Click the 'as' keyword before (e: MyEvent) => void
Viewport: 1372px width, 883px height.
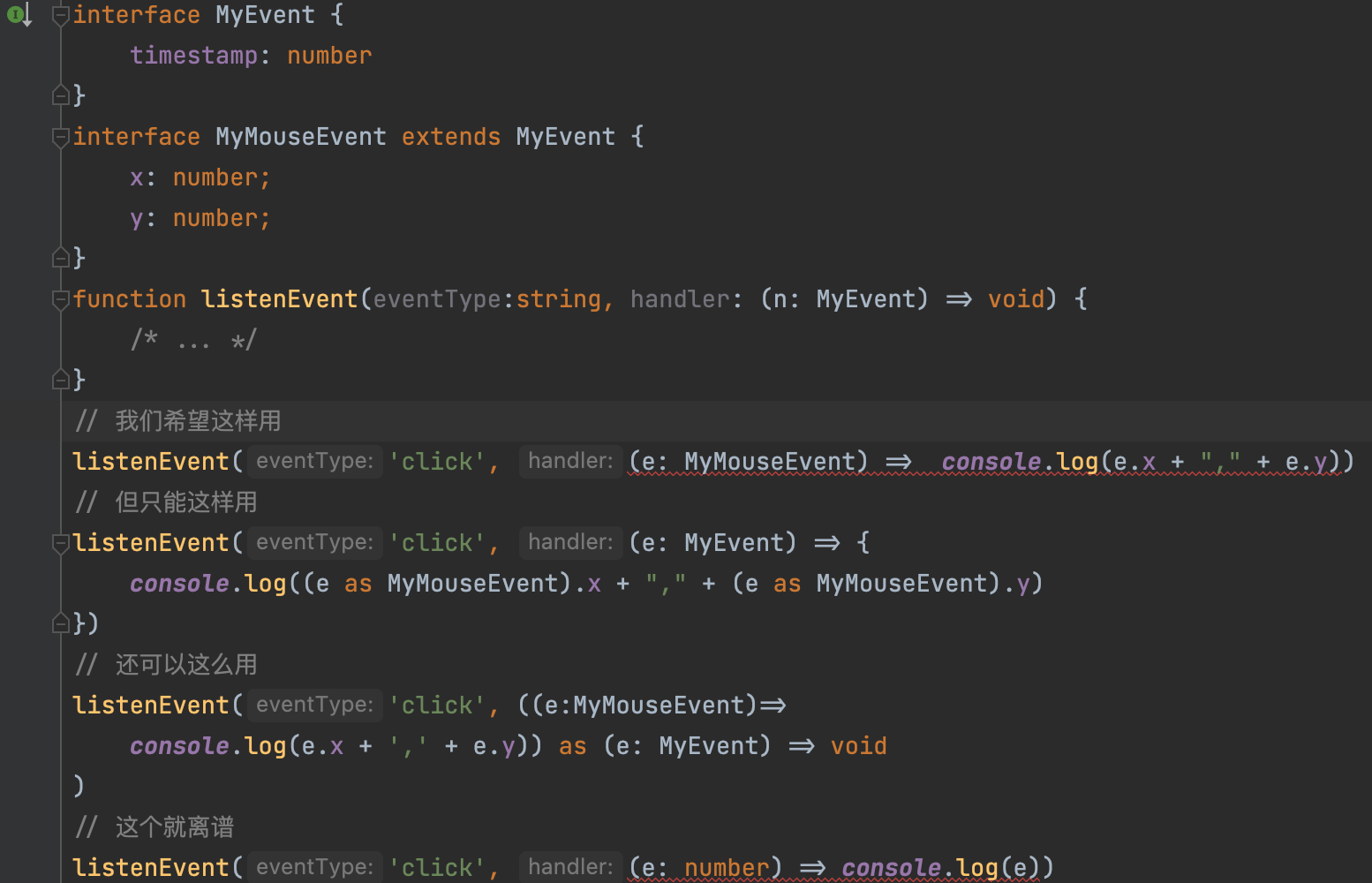(x=573, y=746)
